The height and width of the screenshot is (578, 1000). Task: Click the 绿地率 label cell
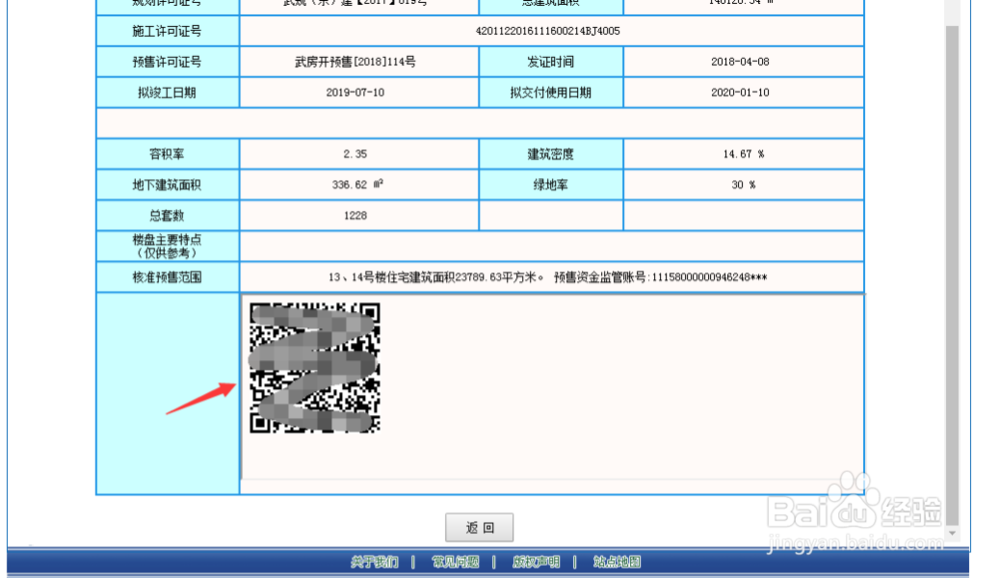(551, 184)
